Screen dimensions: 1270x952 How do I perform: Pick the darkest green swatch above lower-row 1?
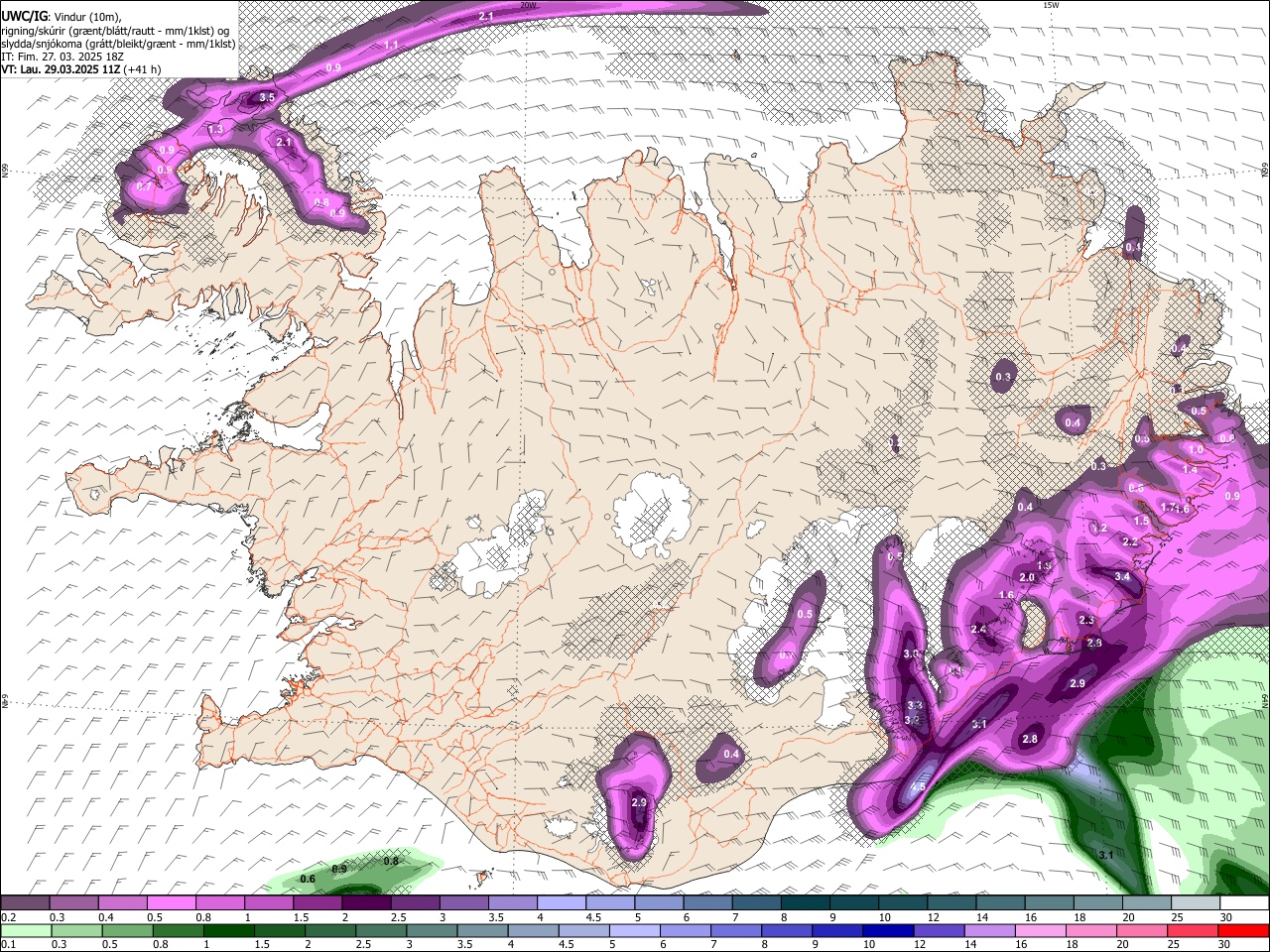click(x=228, y=930)
